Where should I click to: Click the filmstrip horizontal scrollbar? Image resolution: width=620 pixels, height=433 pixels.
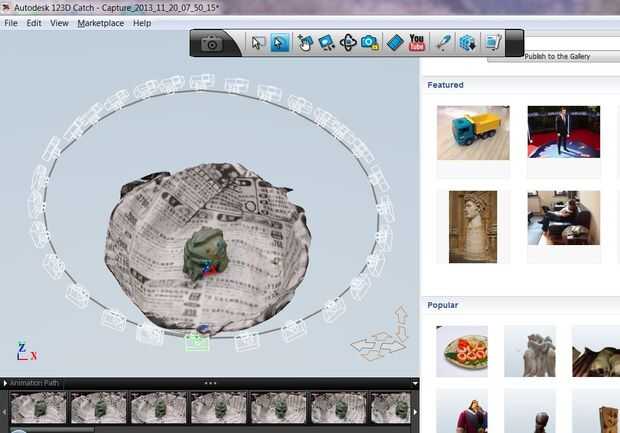[x=51, y=430]
